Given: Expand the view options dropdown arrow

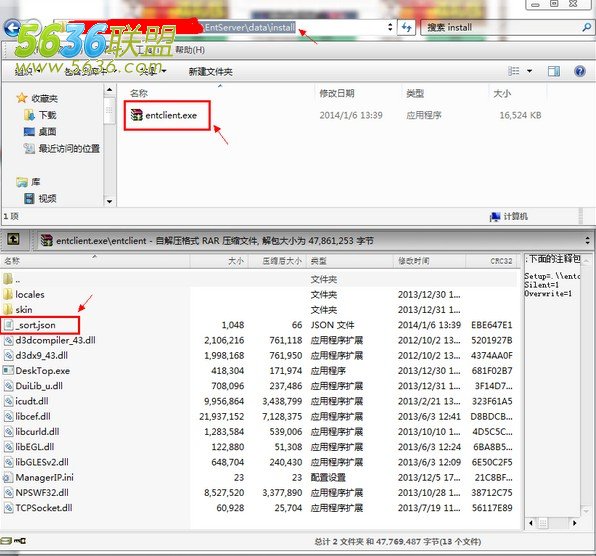Looking at the screenshot, I should tap(529, 71).
